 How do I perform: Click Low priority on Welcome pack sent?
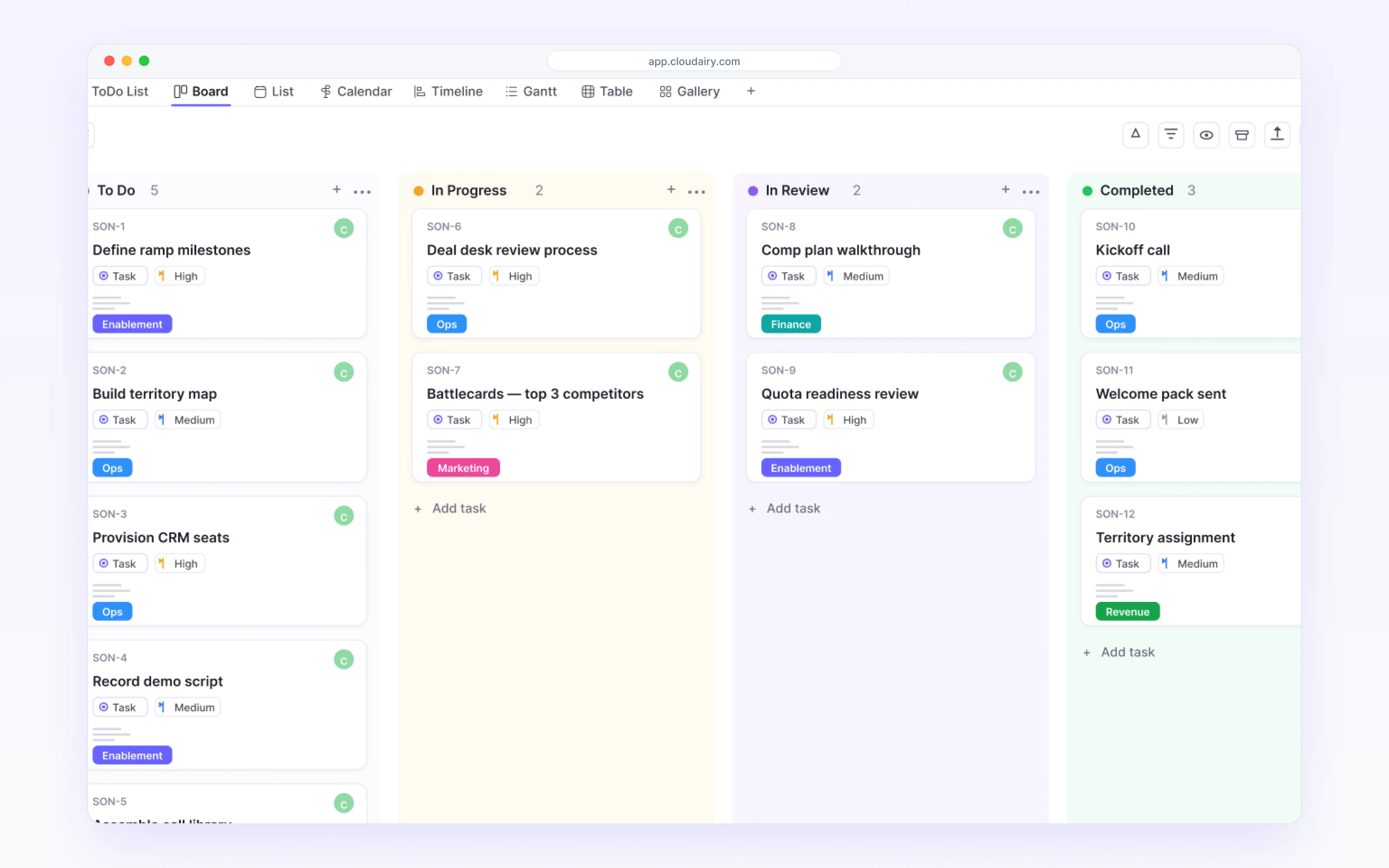coord(1181,420)
